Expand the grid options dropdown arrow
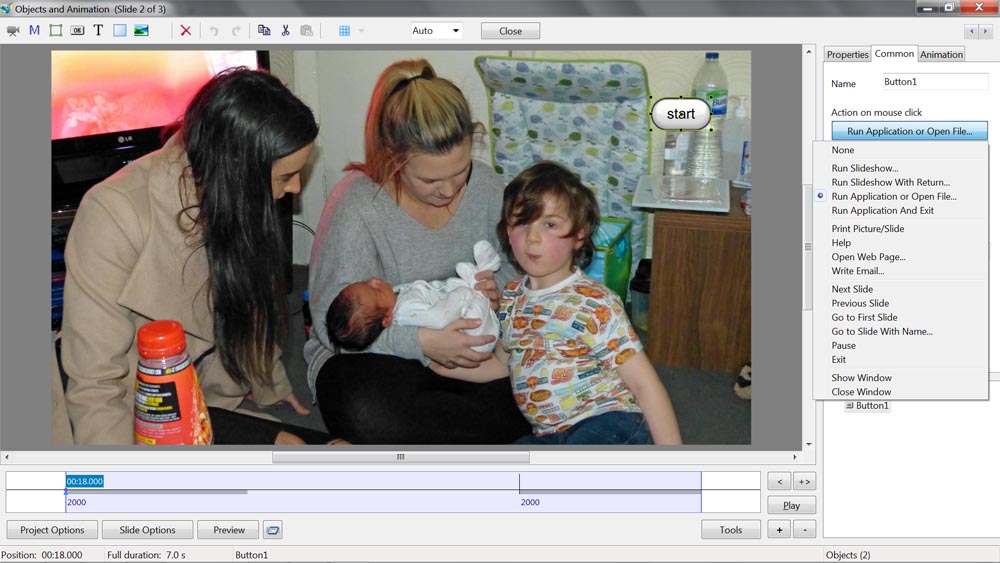1000x563 pixels. [361, 31]
